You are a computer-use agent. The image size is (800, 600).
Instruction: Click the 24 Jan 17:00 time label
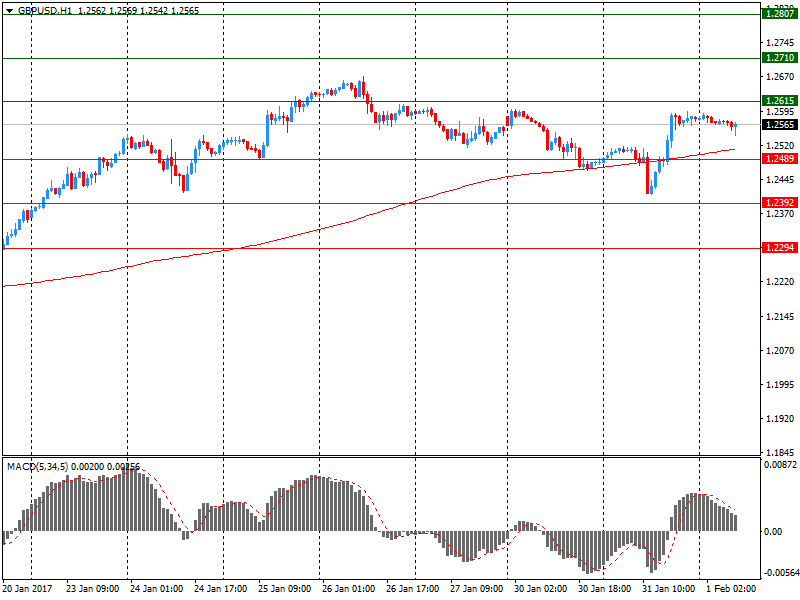pos(220,589)
